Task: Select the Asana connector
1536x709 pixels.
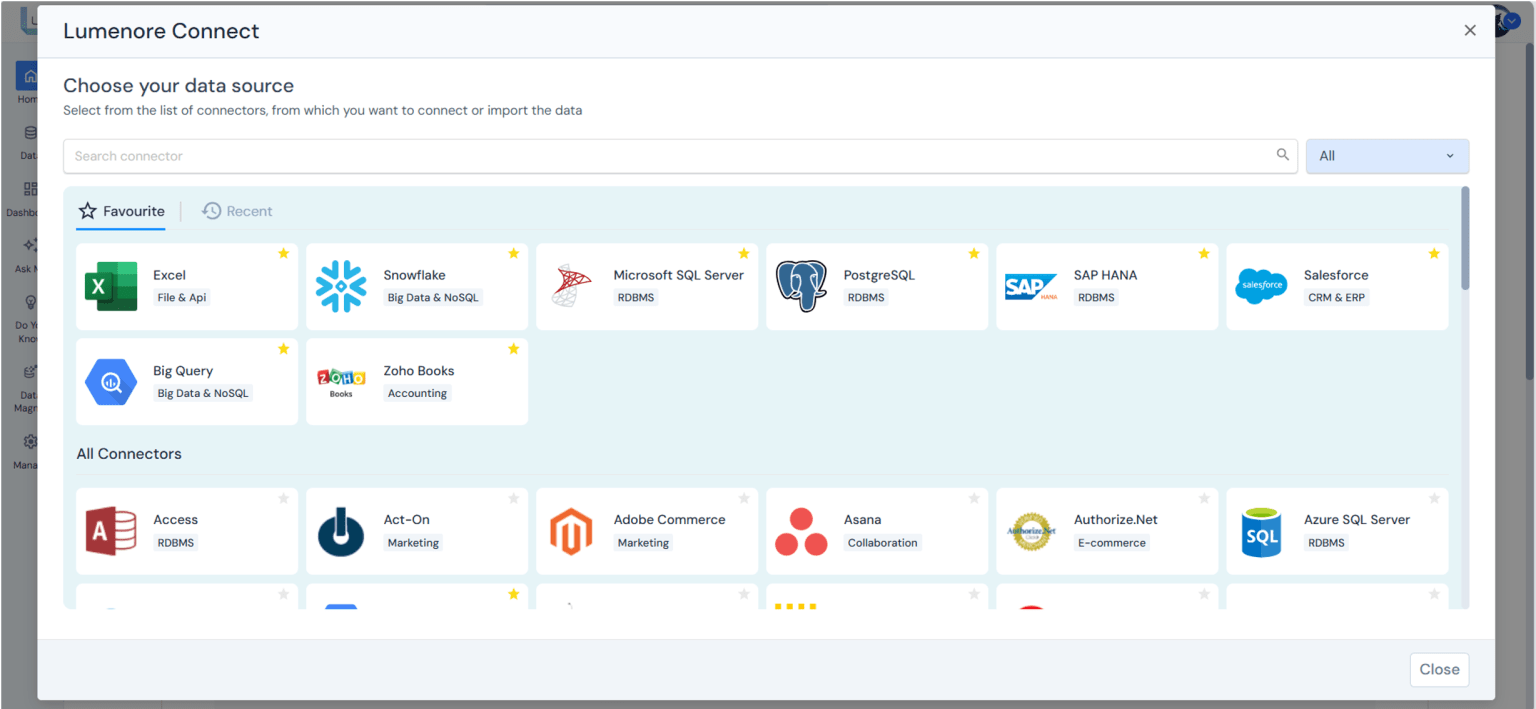Action: 876,530
